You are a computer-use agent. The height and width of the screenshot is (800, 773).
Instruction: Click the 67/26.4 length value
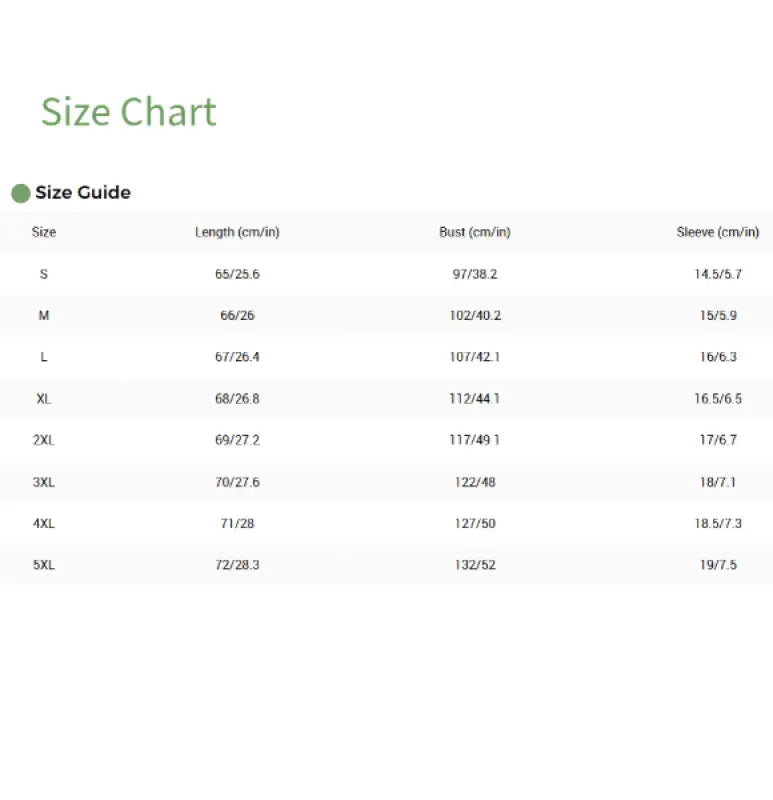(237, 357)
